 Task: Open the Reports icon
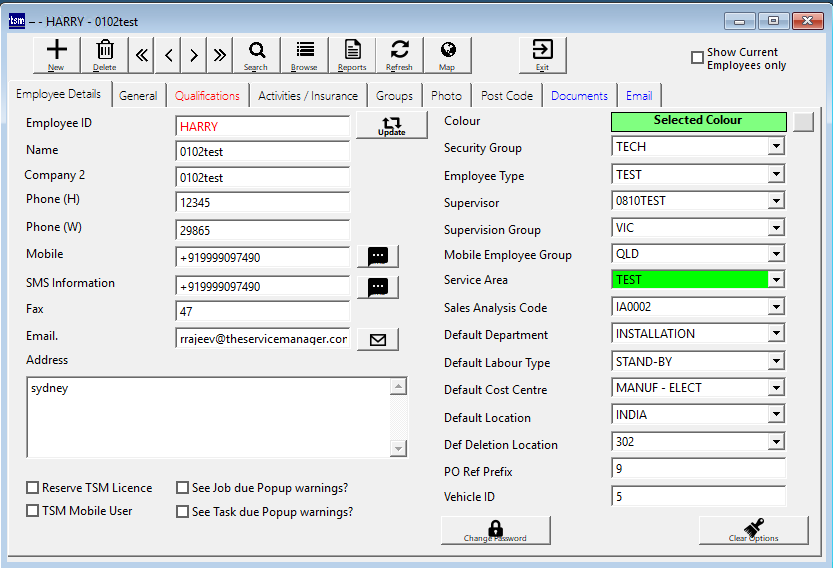pos(352,55)
